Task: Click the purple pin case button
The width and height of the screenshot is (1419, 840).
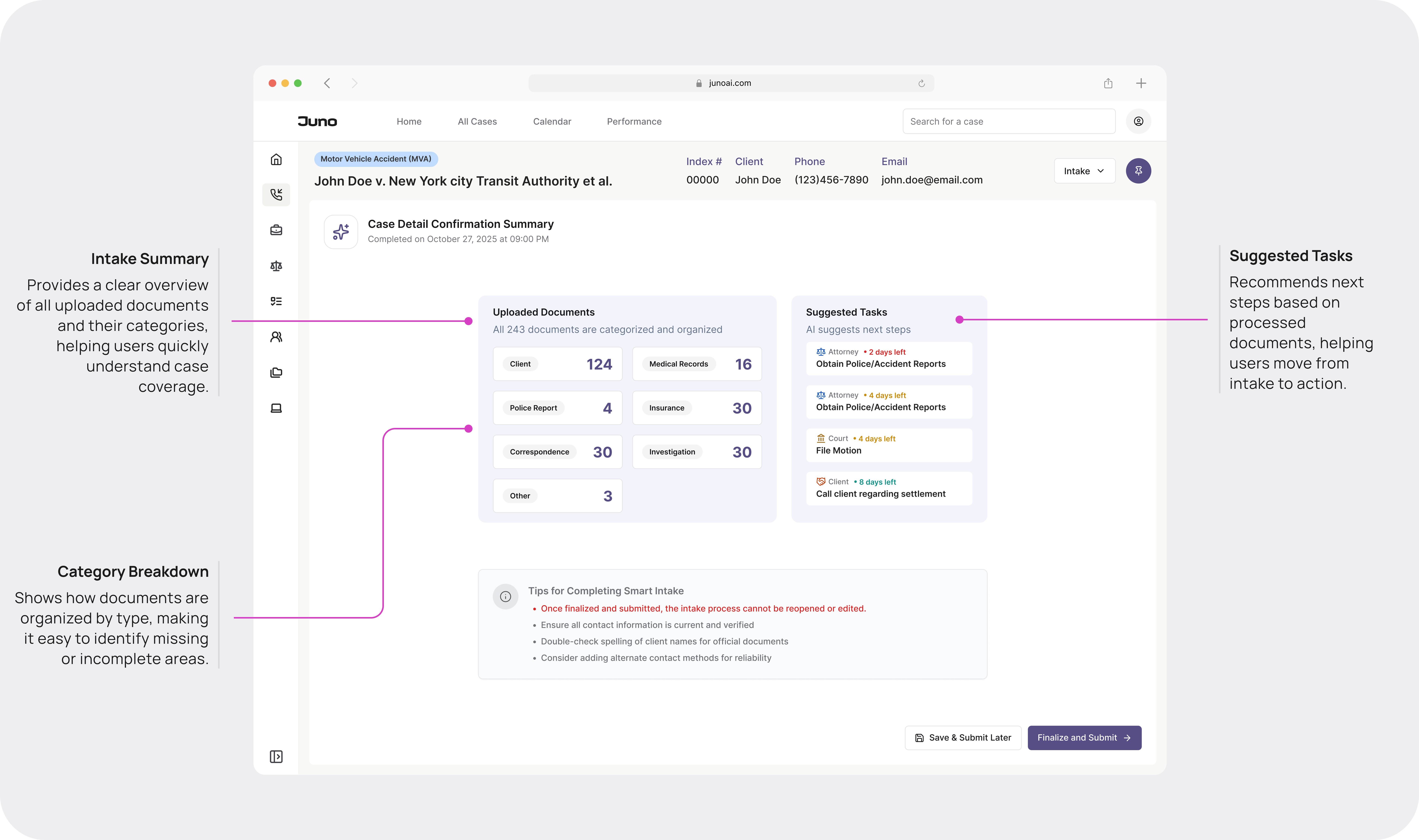Action: point(1138,171)
